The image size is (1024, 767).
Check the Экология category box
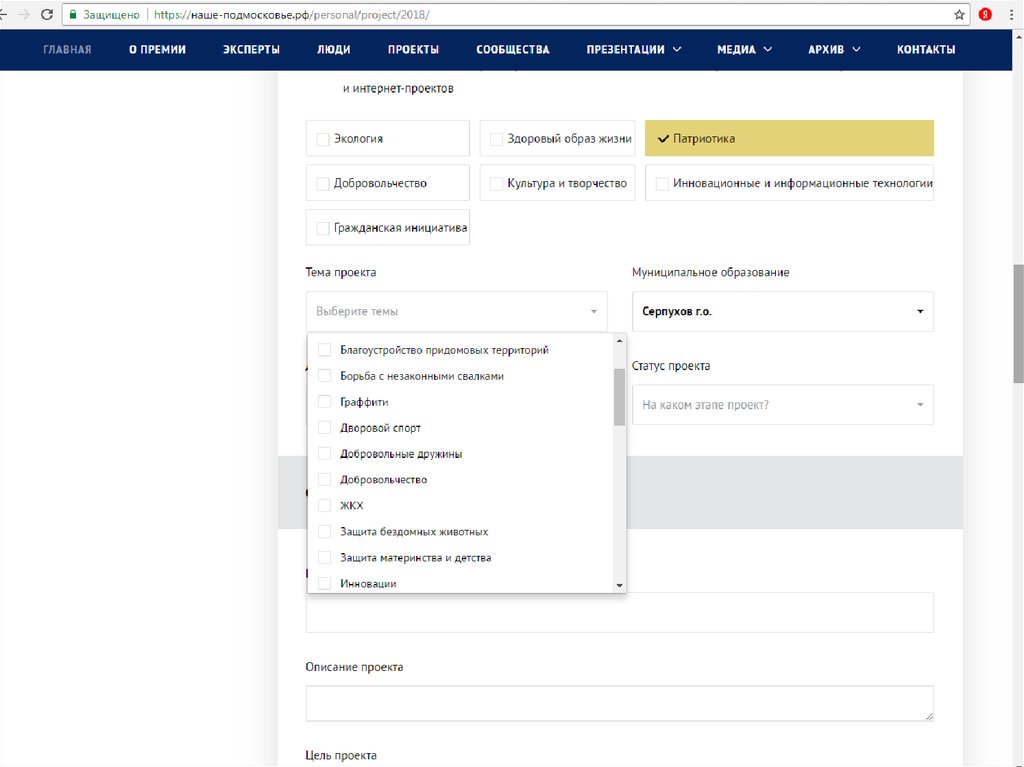pyautogui.click(x=323, y=139)
